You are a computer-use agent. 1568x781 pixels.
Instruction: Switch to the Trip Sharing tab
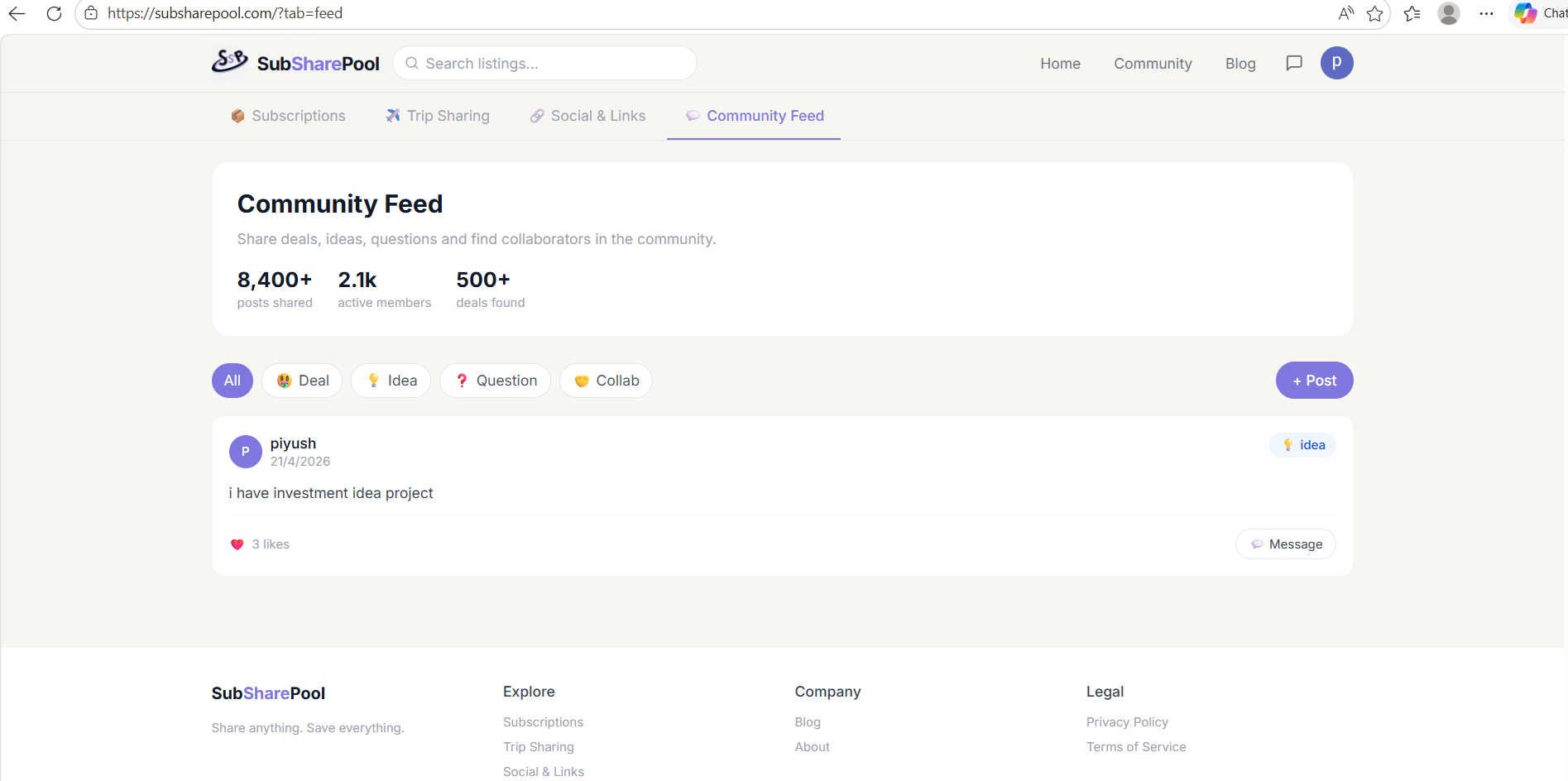coord(437,116)
